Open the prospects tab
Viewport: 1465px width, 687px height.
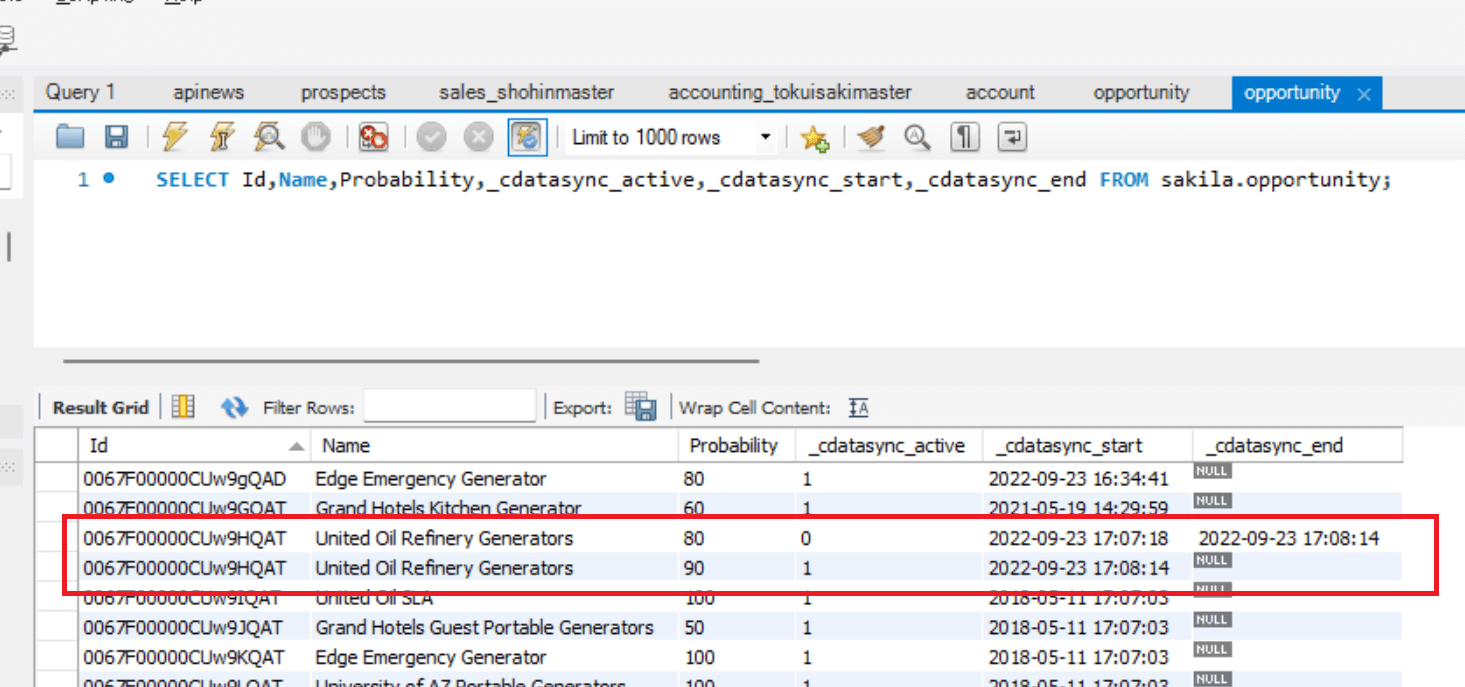[343, 92]
